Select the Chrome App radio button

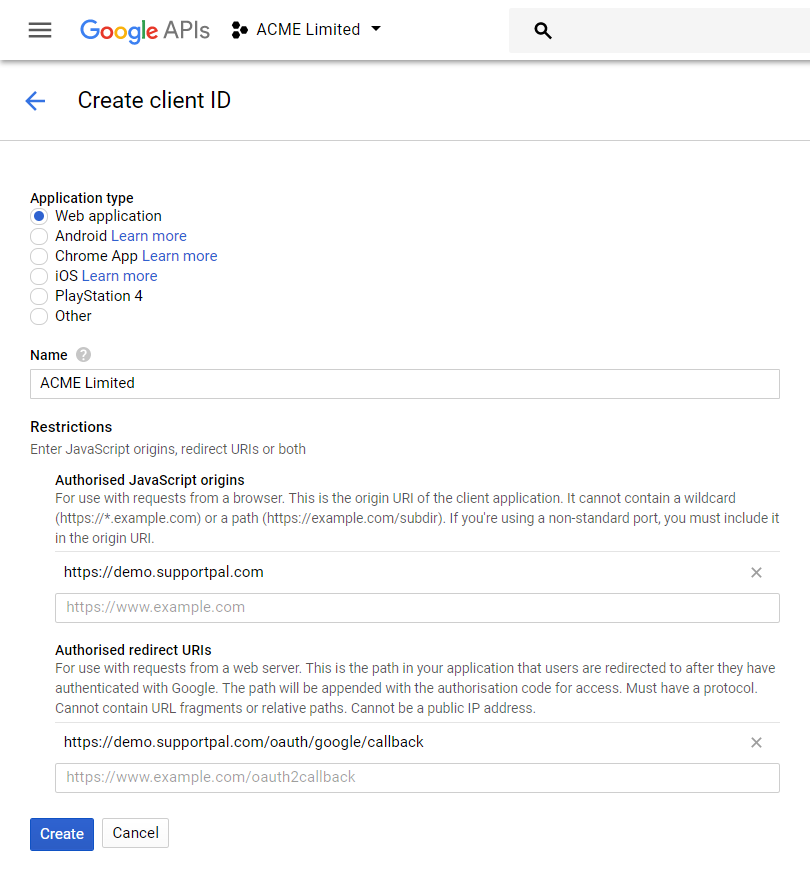point(39,256)
